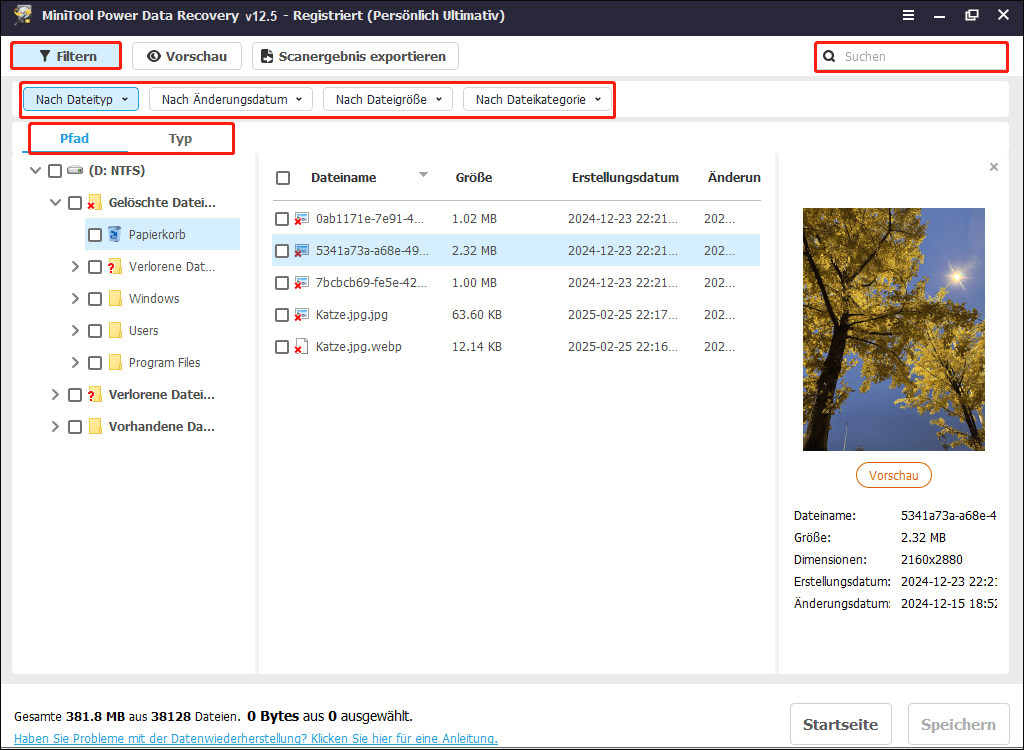Screen dimensions: 1024x750
Task: Click Gelöschte Datei... folder icon with red X
Action: (95, 203)
